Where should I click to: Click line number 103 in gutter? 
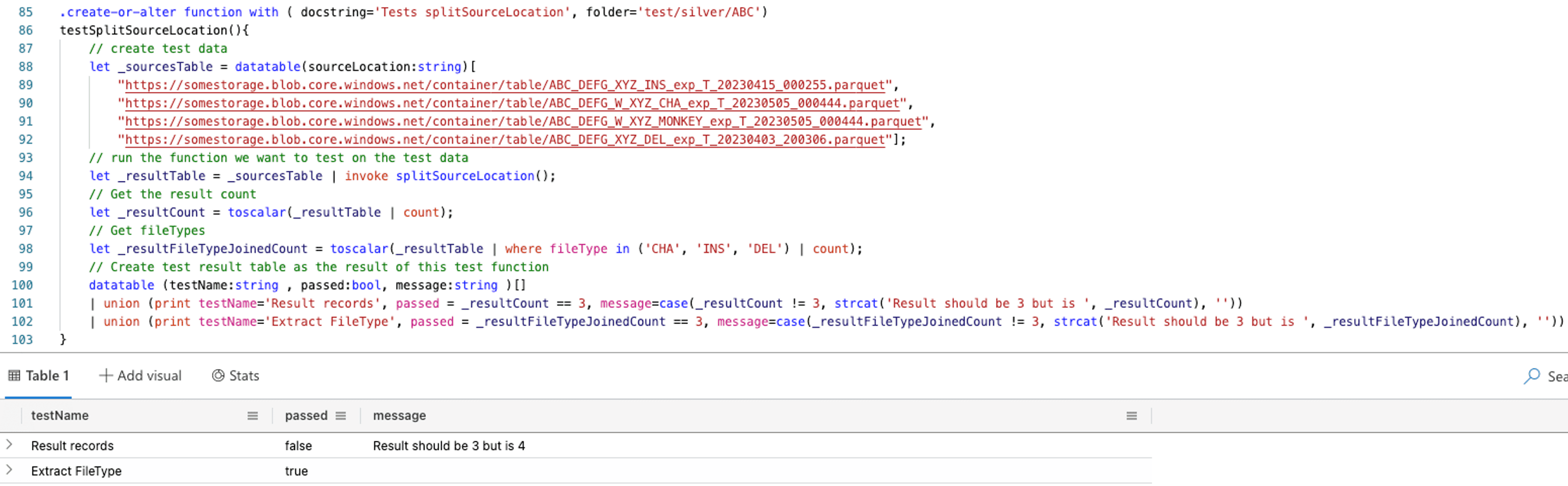tap(22, 339)
